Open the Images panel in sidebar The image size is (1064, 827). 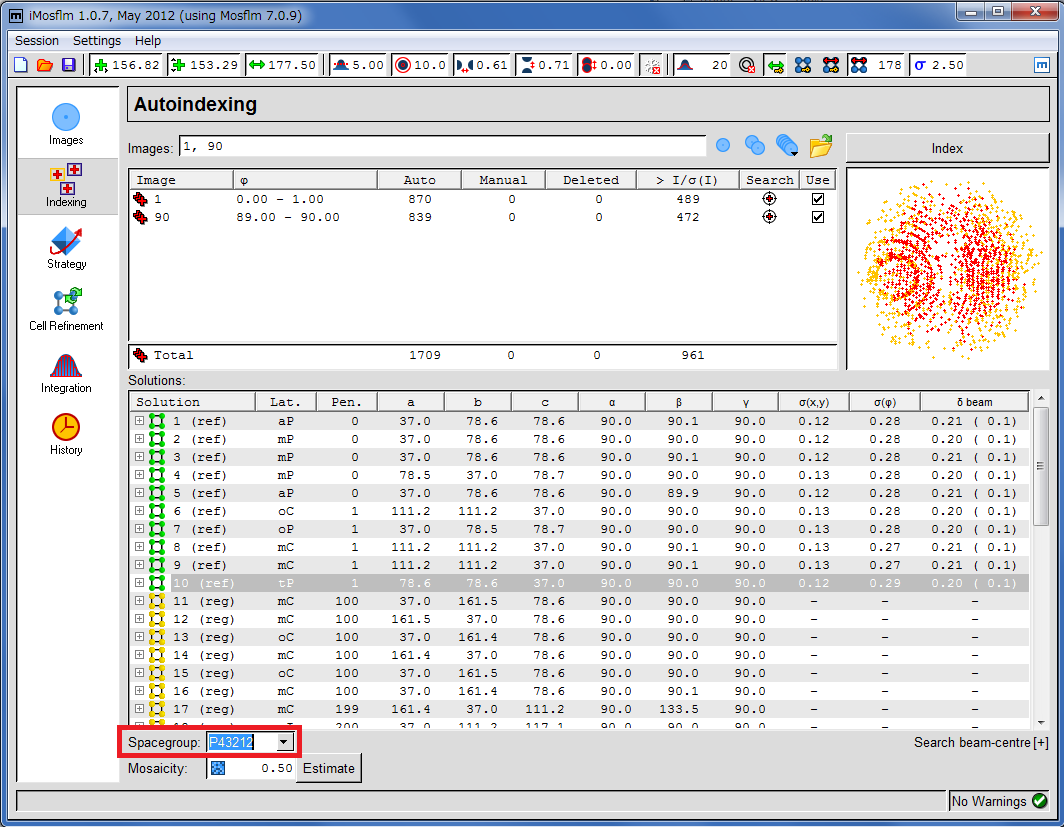coord(66,124)
